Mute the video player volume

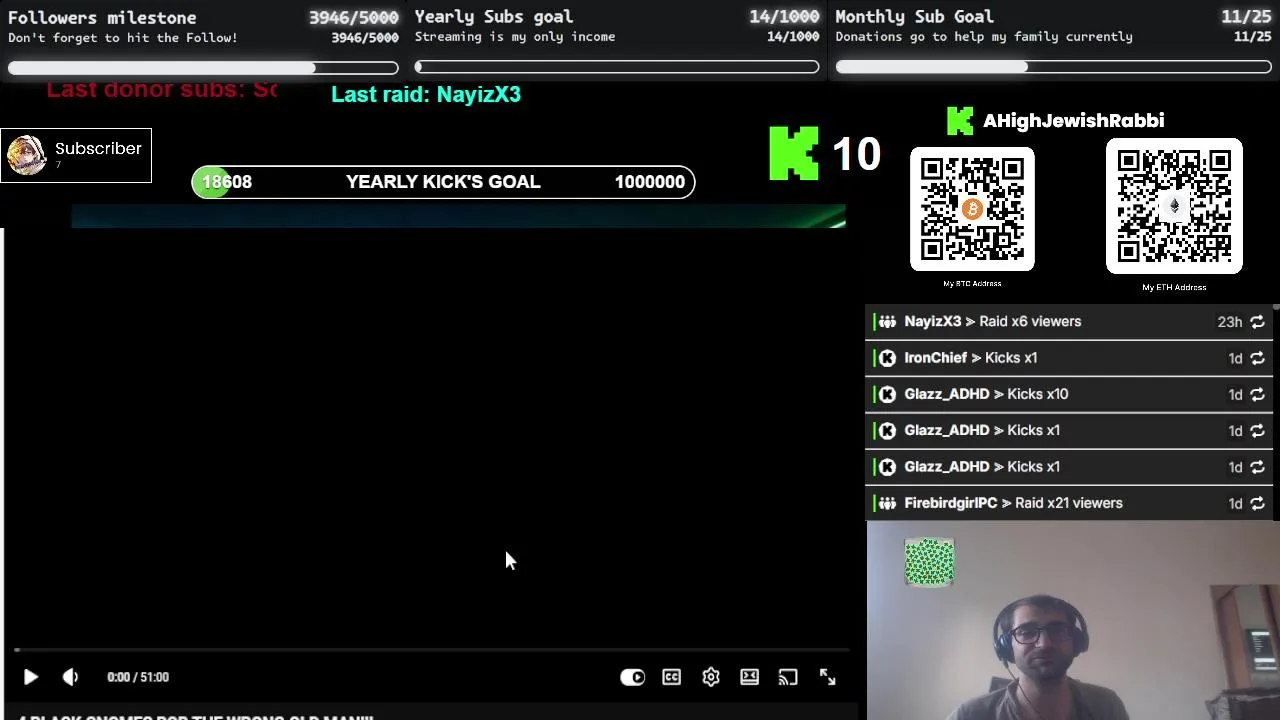point(70,677)
